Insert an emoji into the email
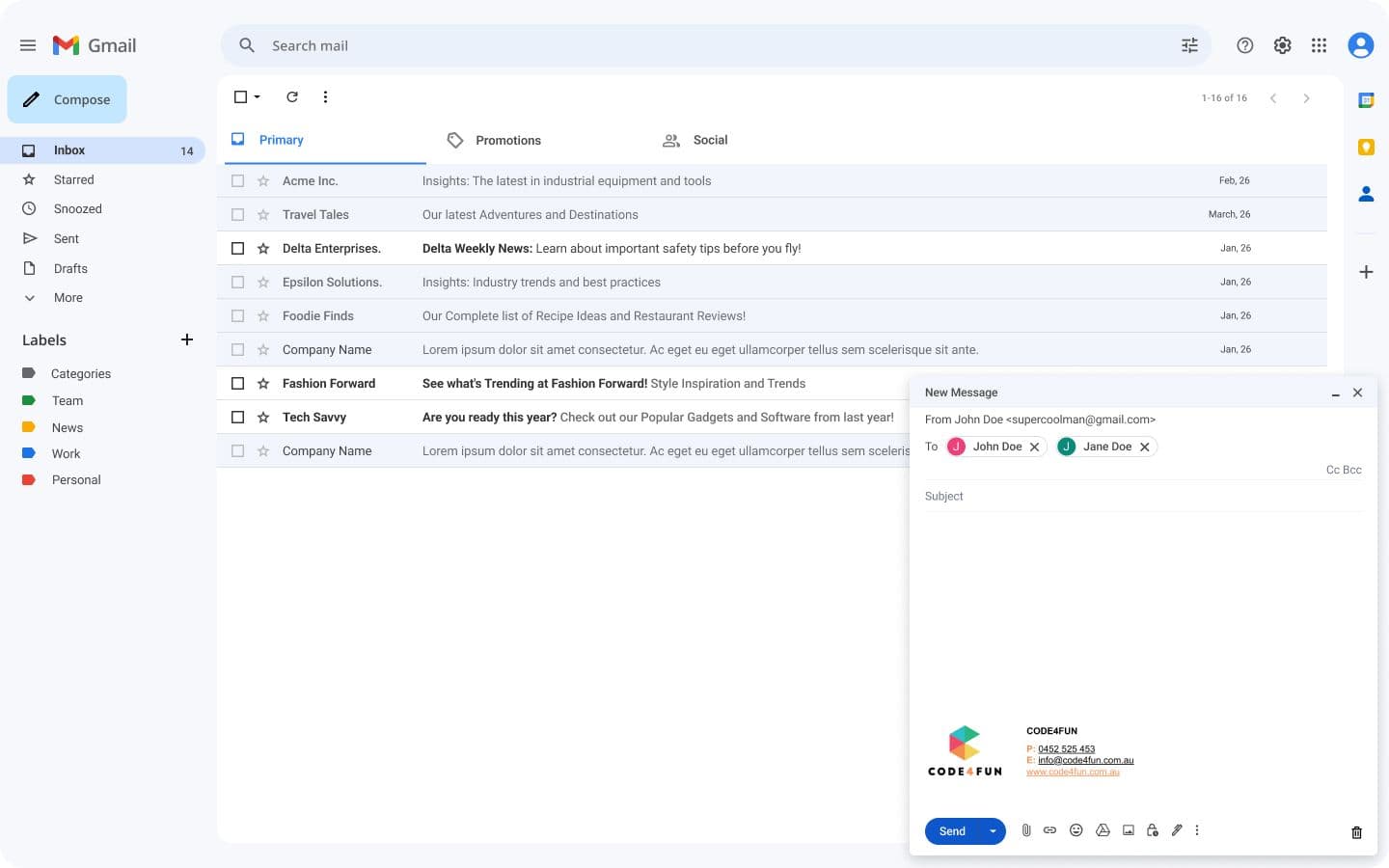Image resolution: width=1389 pixels, height=868 pixels. [1076, 830]
